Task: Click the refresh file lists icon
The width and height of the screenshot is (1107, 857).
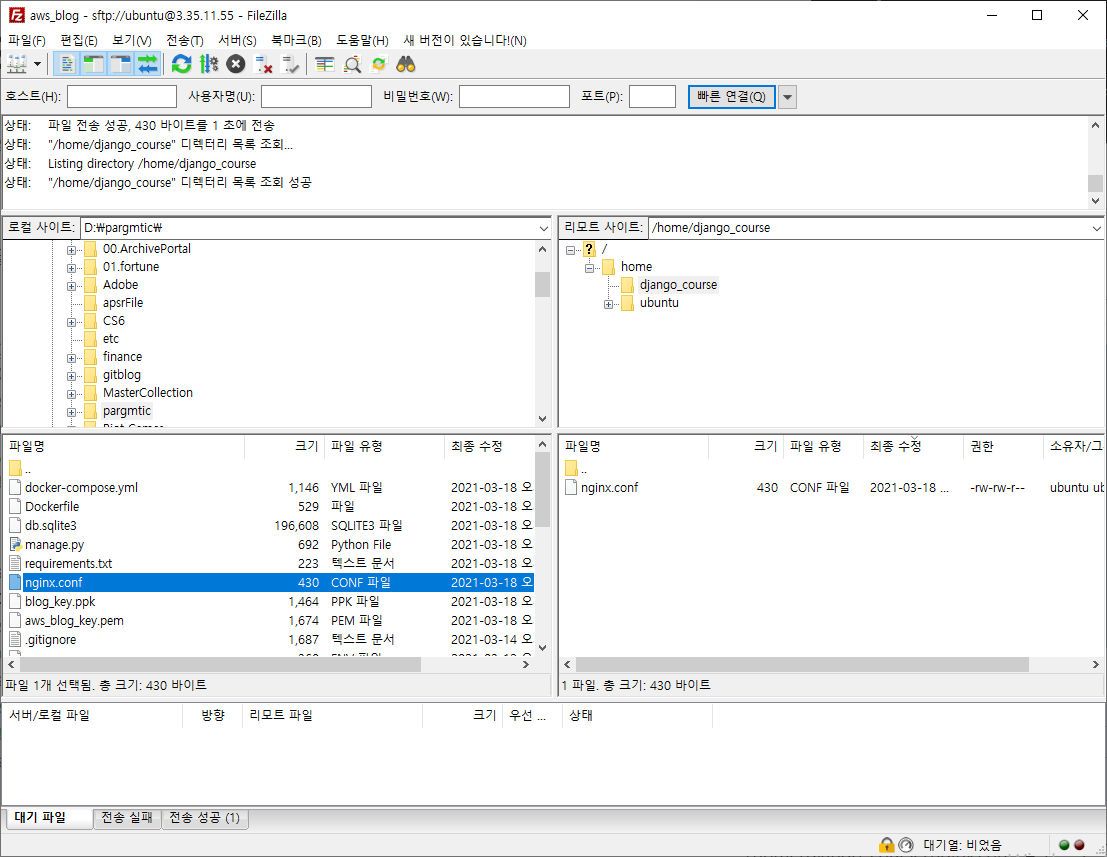Action: pyautogui.click(x=181, y=65)
